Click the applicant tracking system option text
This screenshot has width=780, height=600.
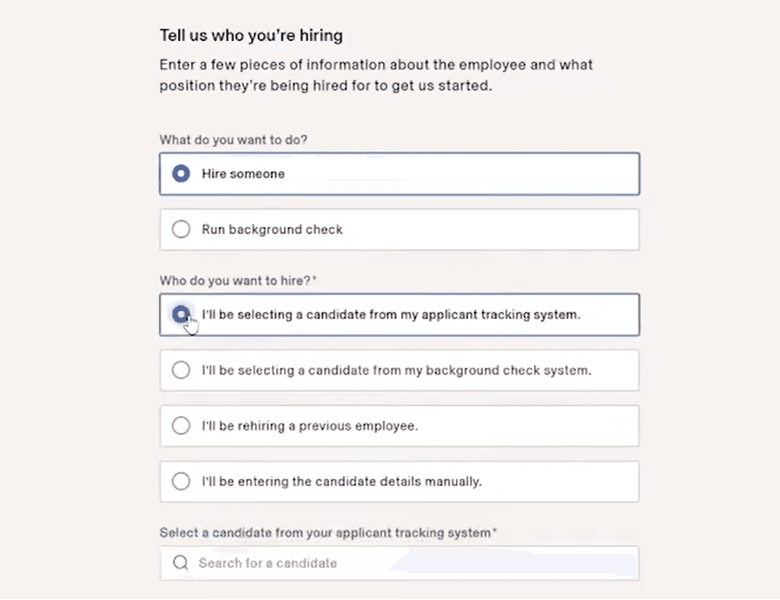(391, 314)
